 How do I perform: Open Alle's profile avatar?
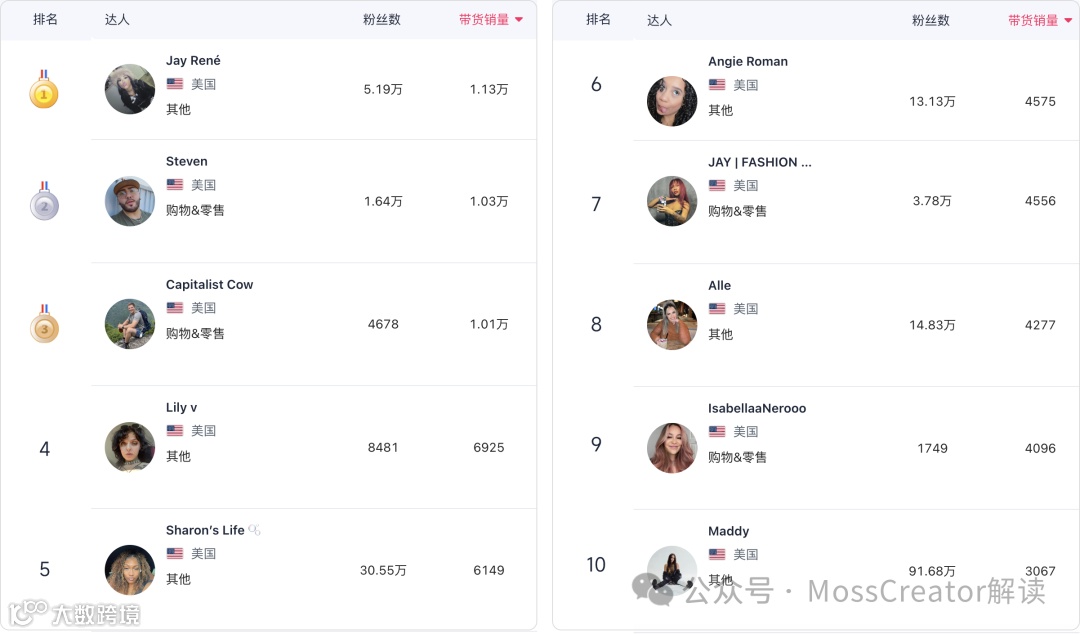[x=672, y=325]
